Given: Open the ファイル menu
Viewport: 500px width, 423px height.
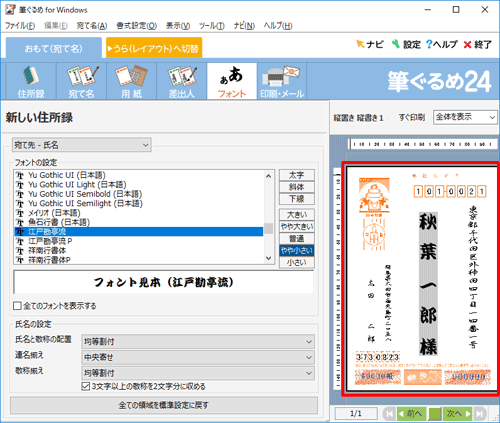Looking at the screenshot, I should pos(20,26).
